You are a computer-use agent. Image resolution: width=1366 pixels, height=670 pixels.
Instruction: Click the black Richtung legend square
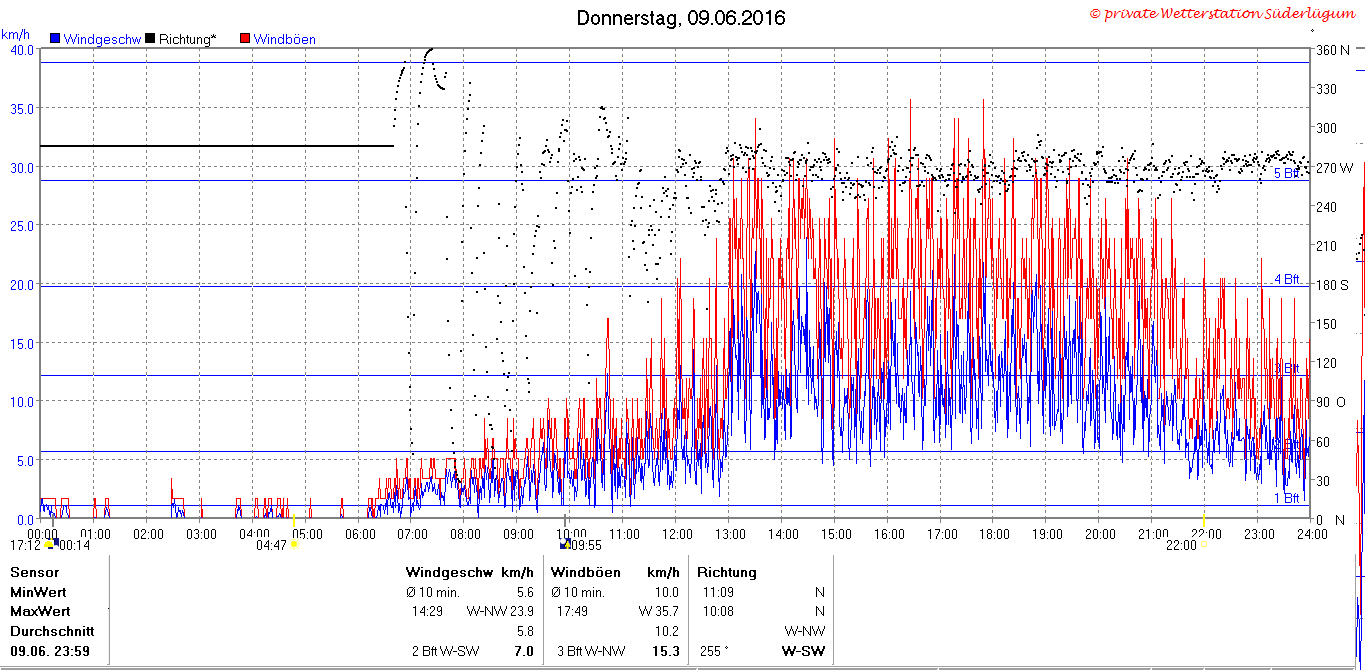(150, 39)
